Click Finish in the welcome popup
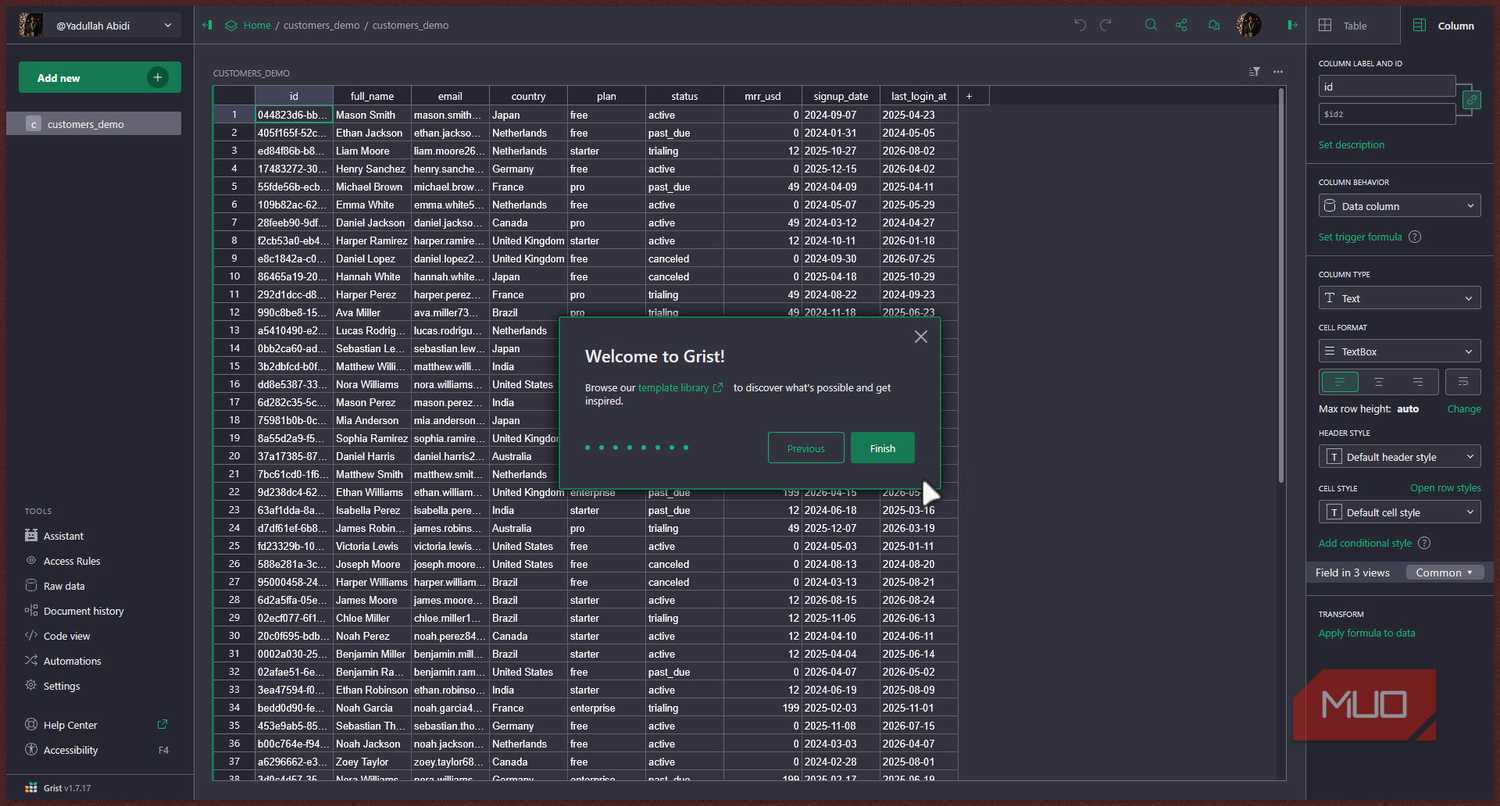Viewport: 1500px width, 806px height. (882, 448)
